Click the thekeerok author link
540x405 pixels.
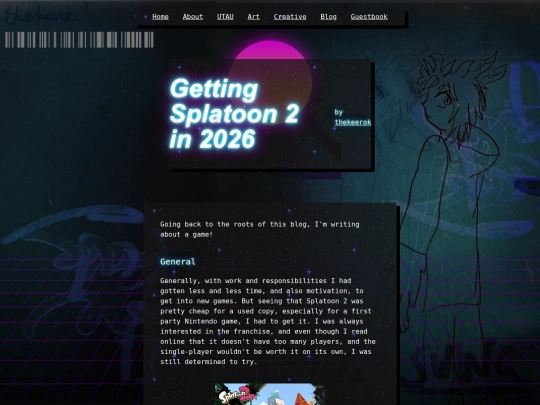pos(353,122)
